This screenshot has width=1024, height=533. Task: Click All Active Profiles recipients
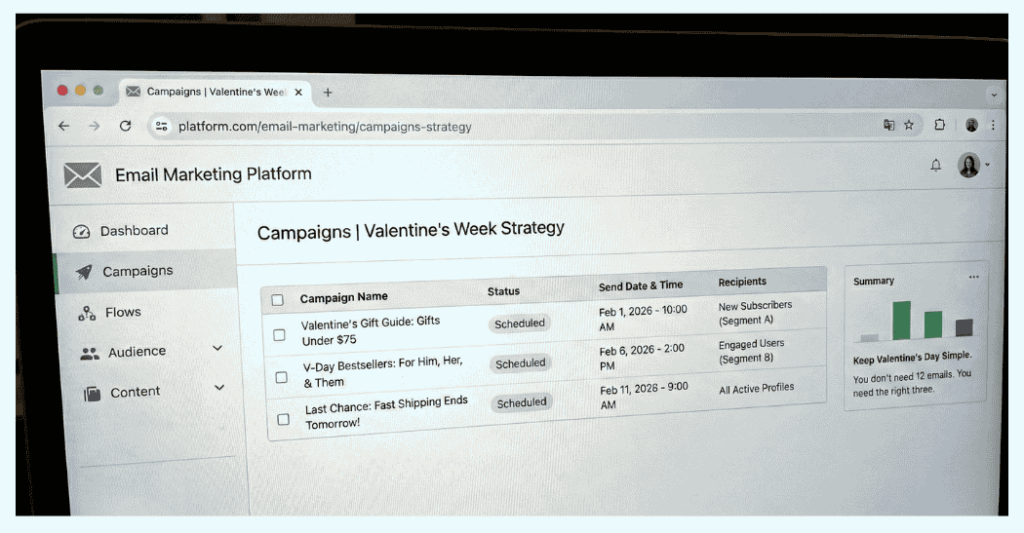coord(756,389)
